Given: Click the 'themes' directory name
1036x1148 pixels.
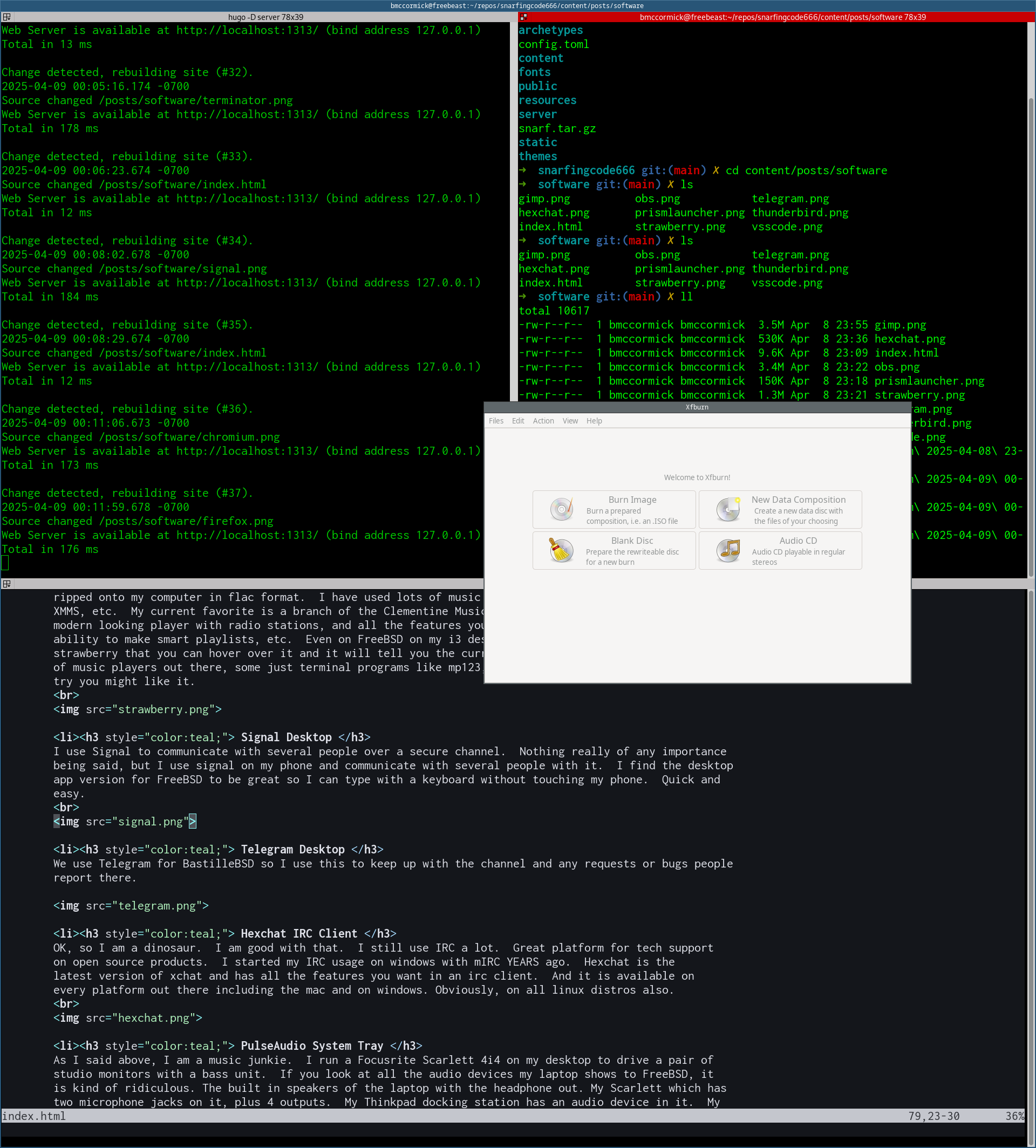Looking at the screenshot, I should [537, 156].
